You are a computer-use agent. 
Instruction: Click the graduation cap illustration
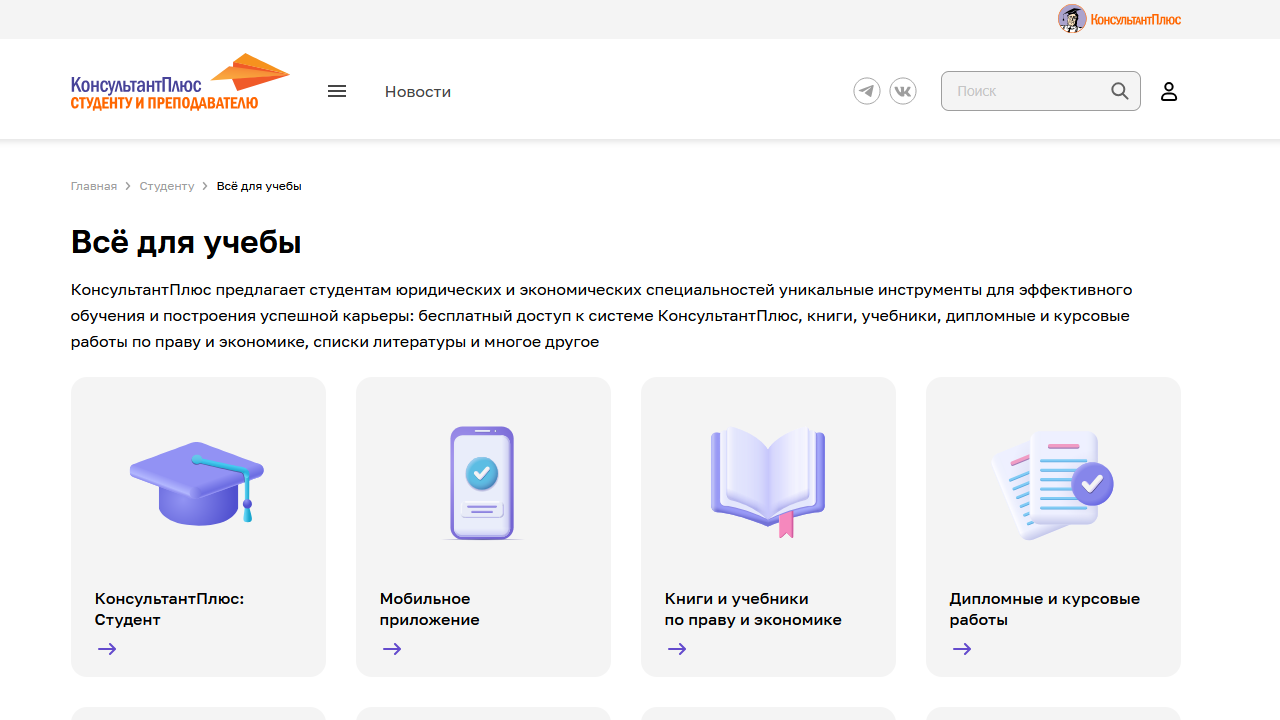click(197, 483)
